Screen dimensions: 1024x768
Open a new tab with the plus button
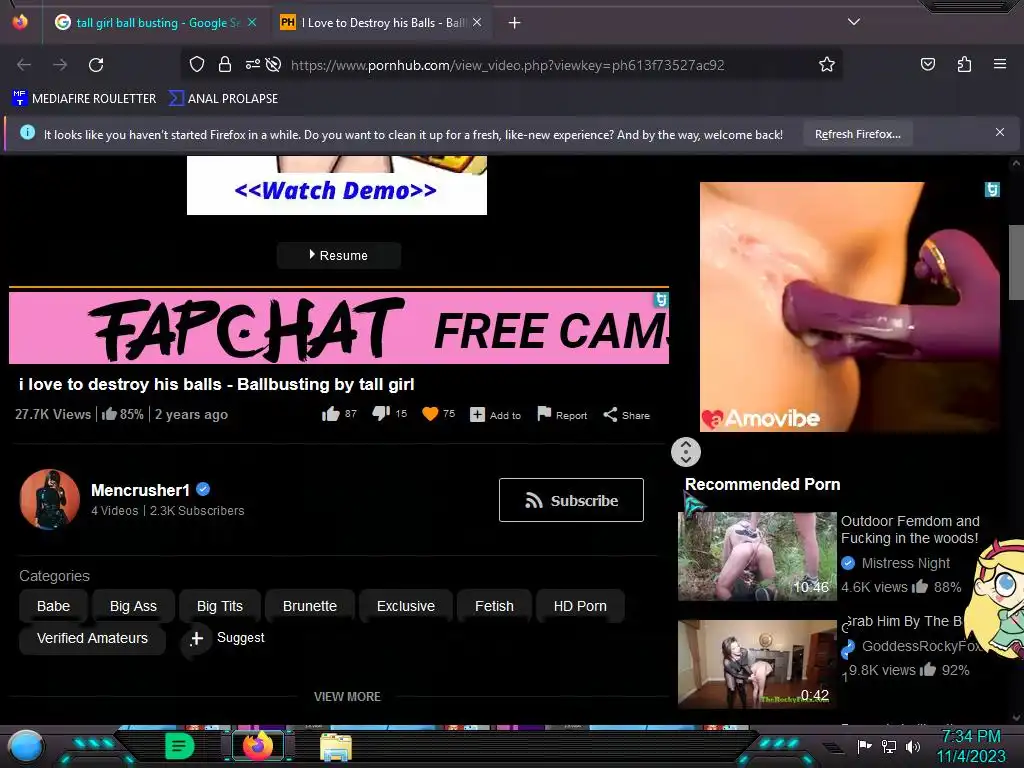pyautogui.click(x=515, y=23)
